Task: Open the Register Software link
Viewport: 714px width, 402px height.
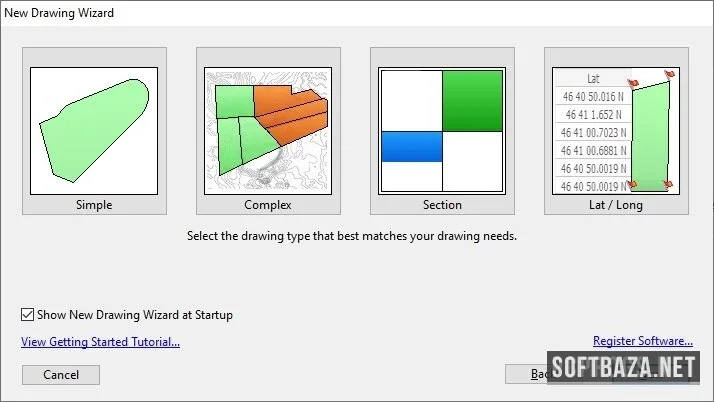Action: point(643,341)
